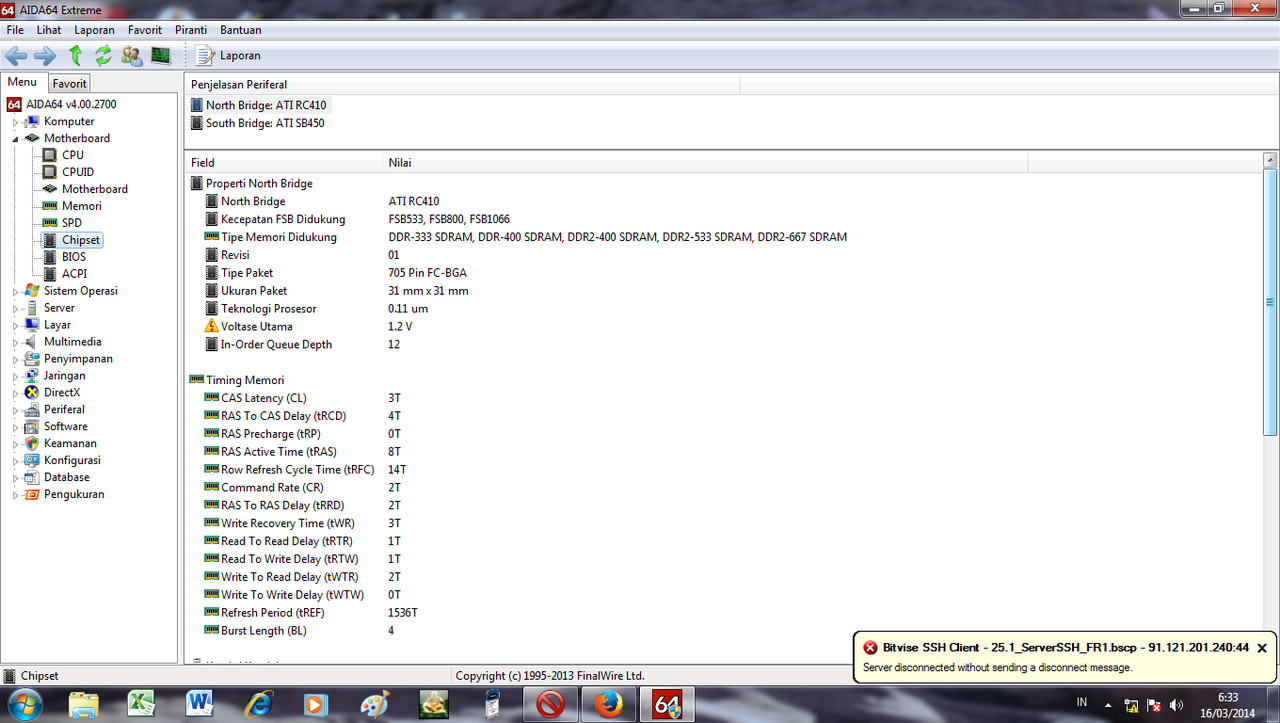Expand the Sistem Operasi node
This screenshot has height=723, width=1280.
15,292
